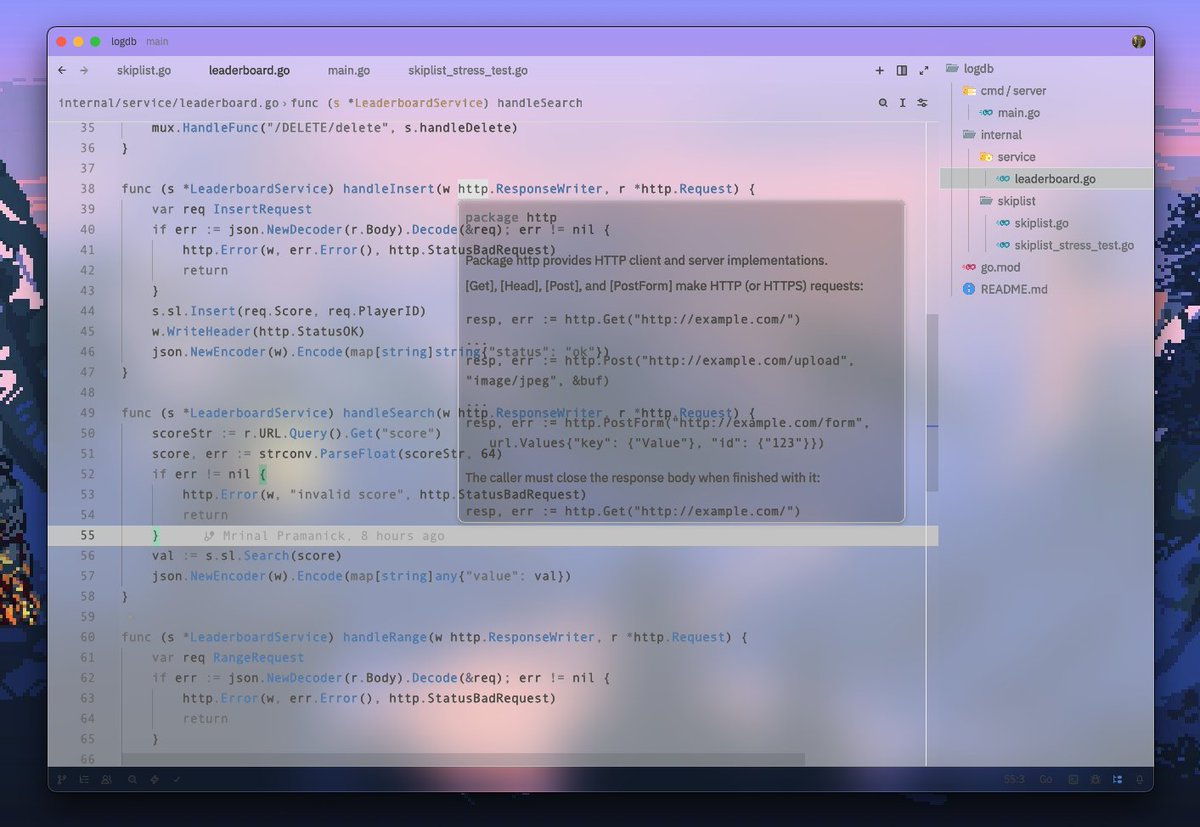
Task: Click the go.mod file icon
Action: [x=968, y=267]
